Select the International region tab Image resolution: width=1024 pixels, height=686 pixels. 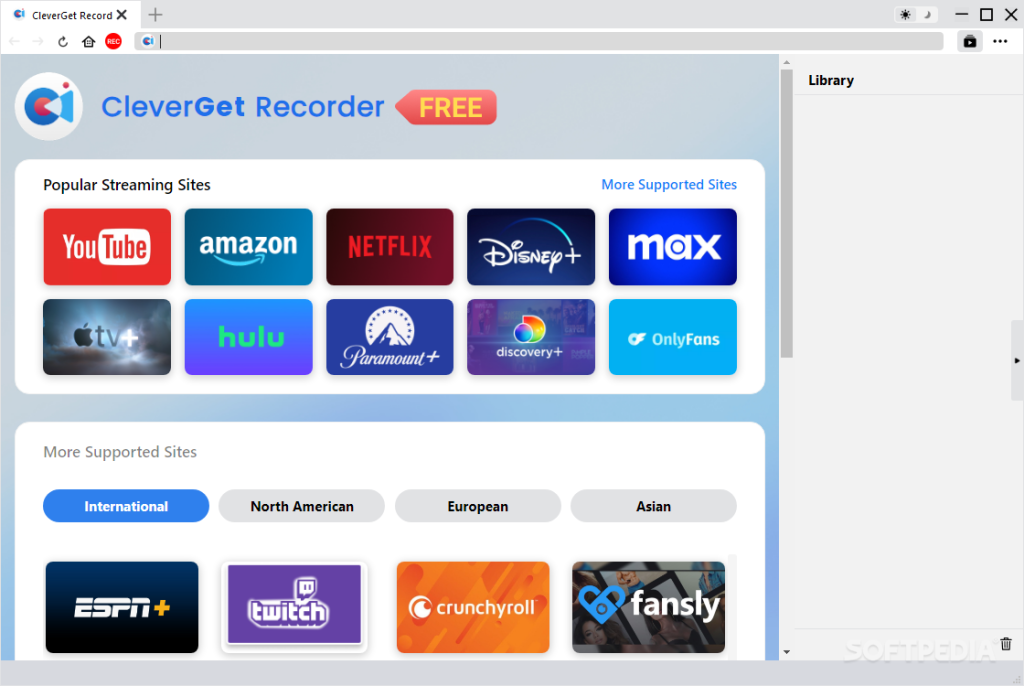click(x=126, y=506)
